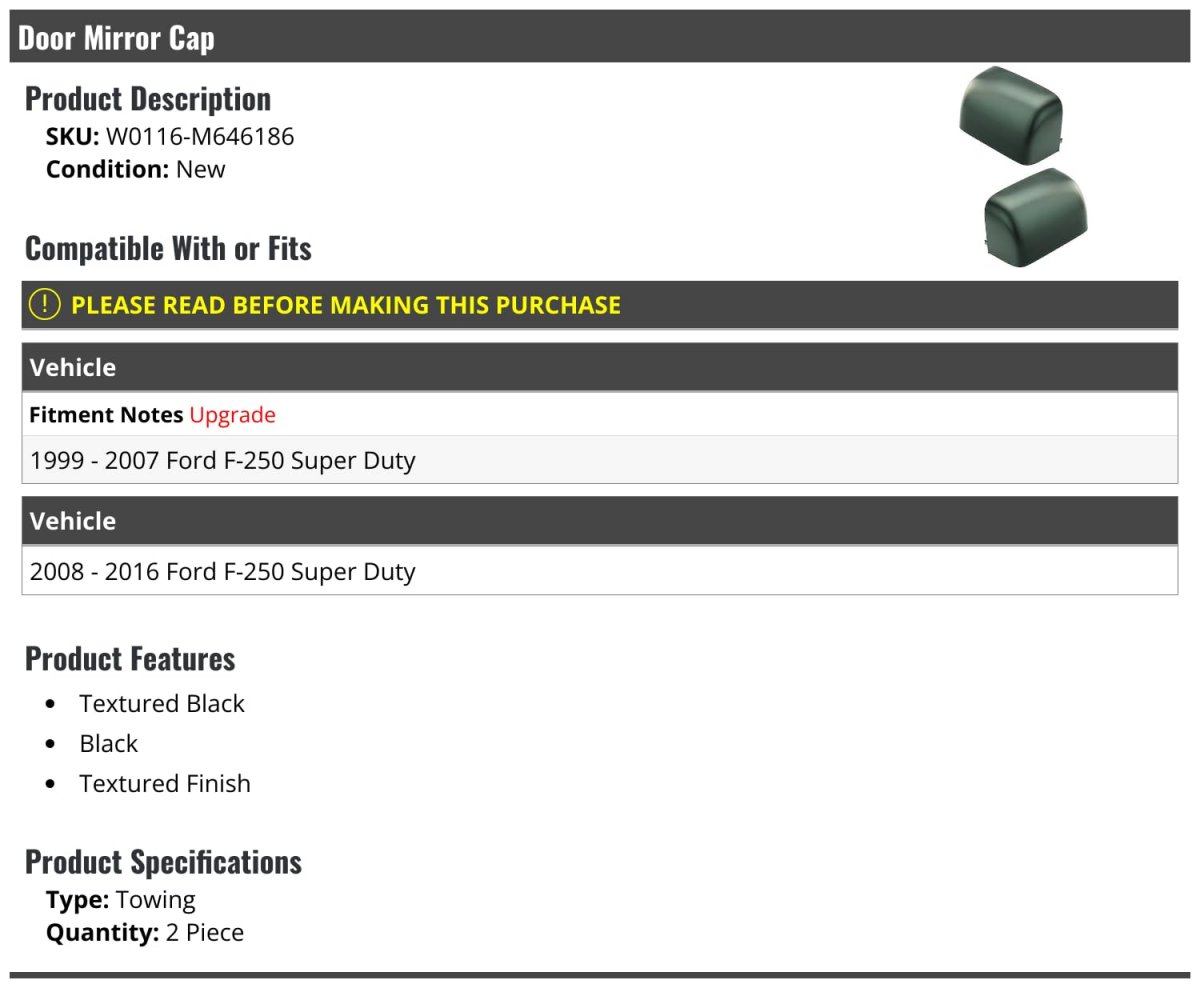Viewport: 1200px width, 988px height.
Task: Click the Product Specifications heading
Action: tap(163, 861)
